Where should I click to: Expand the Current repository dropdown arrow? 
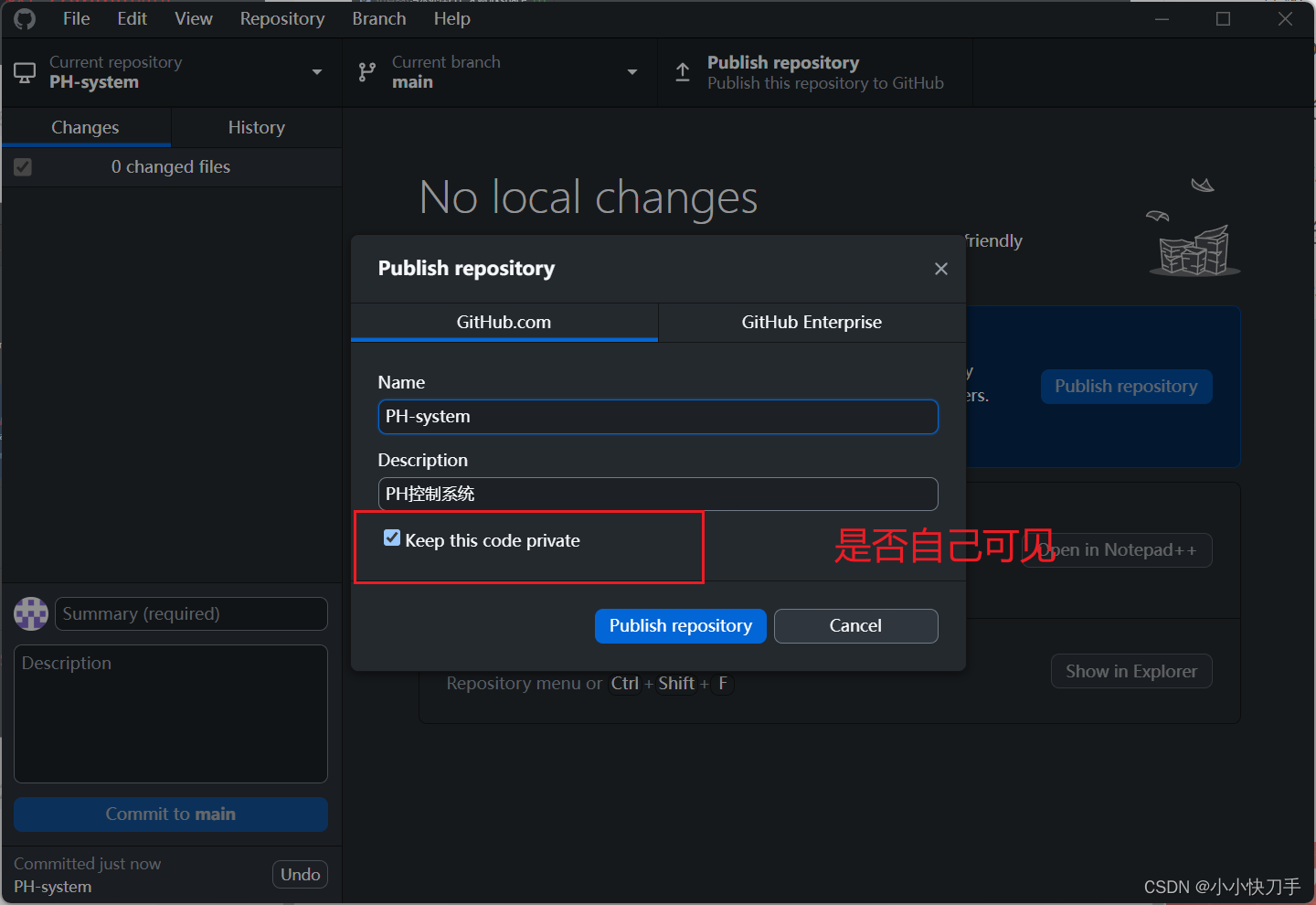(x=317, y=72)
